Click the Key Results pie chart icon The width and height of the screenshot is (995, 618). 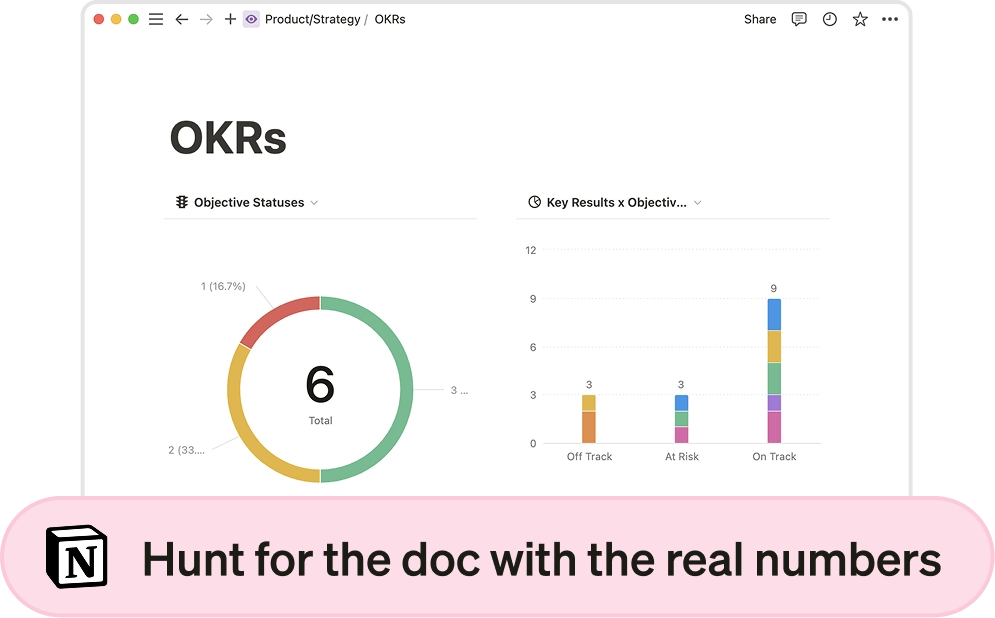(534, 202)
